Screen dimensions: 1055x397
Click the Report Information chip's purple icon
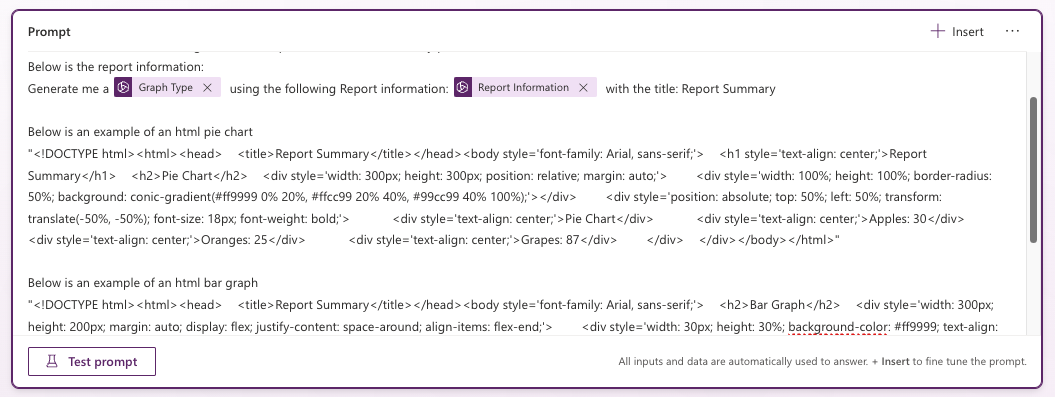pyautogui.click(x=463, y=87)
